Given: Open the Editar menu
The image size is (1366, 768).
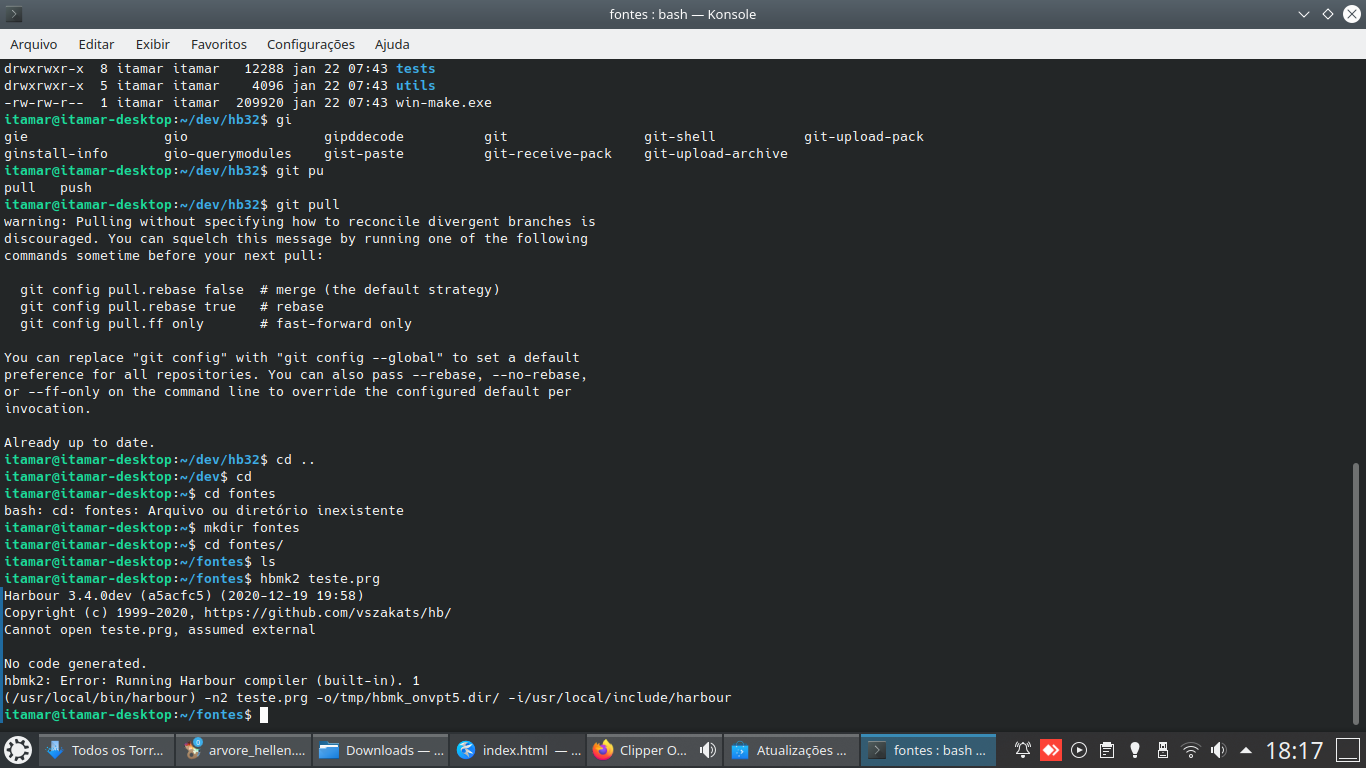Looking at the screenshot, I should point(96,44).
